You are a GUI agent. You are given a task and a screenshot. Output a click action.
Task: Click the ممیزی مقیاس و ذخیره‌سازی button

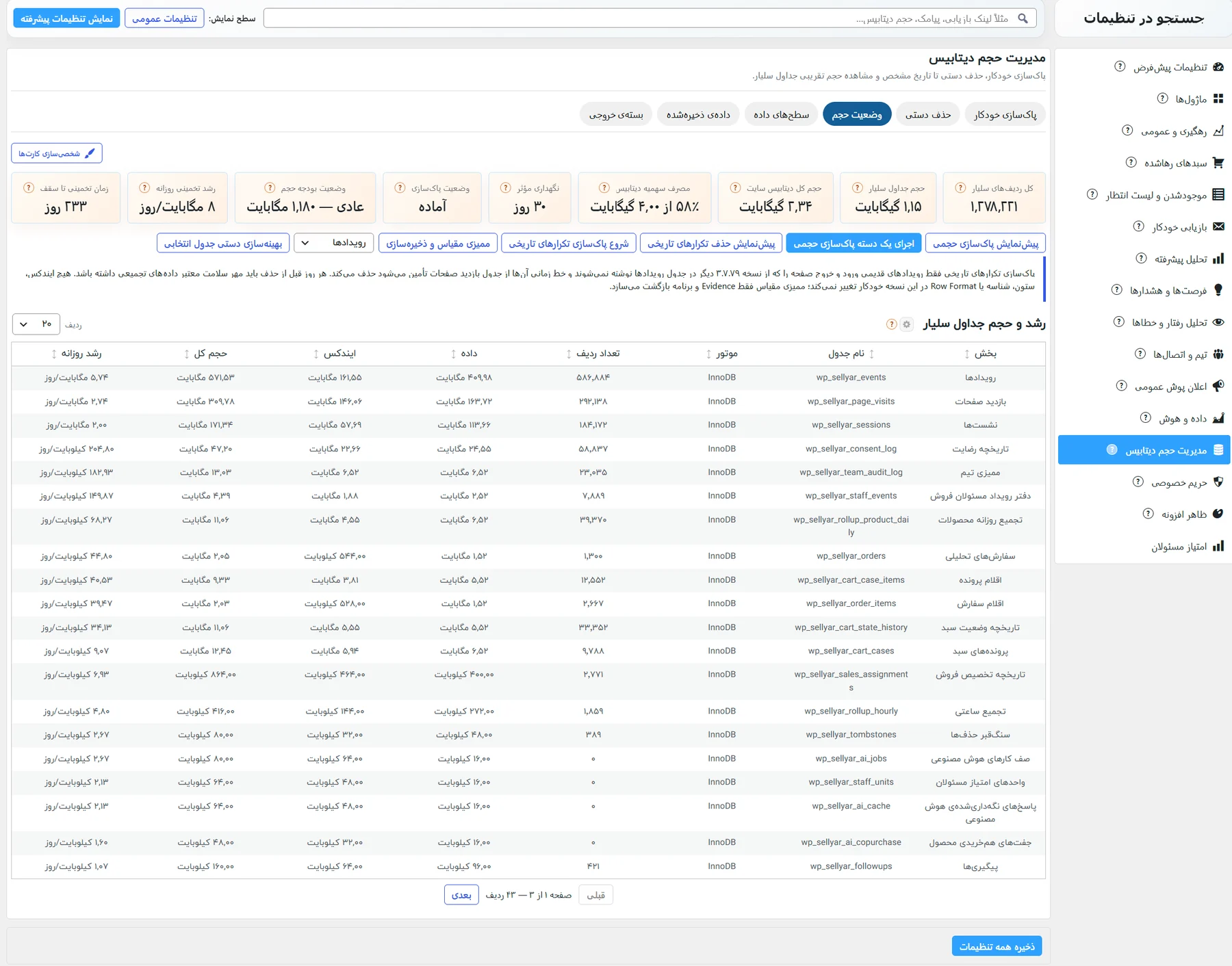tap(438, 243)
